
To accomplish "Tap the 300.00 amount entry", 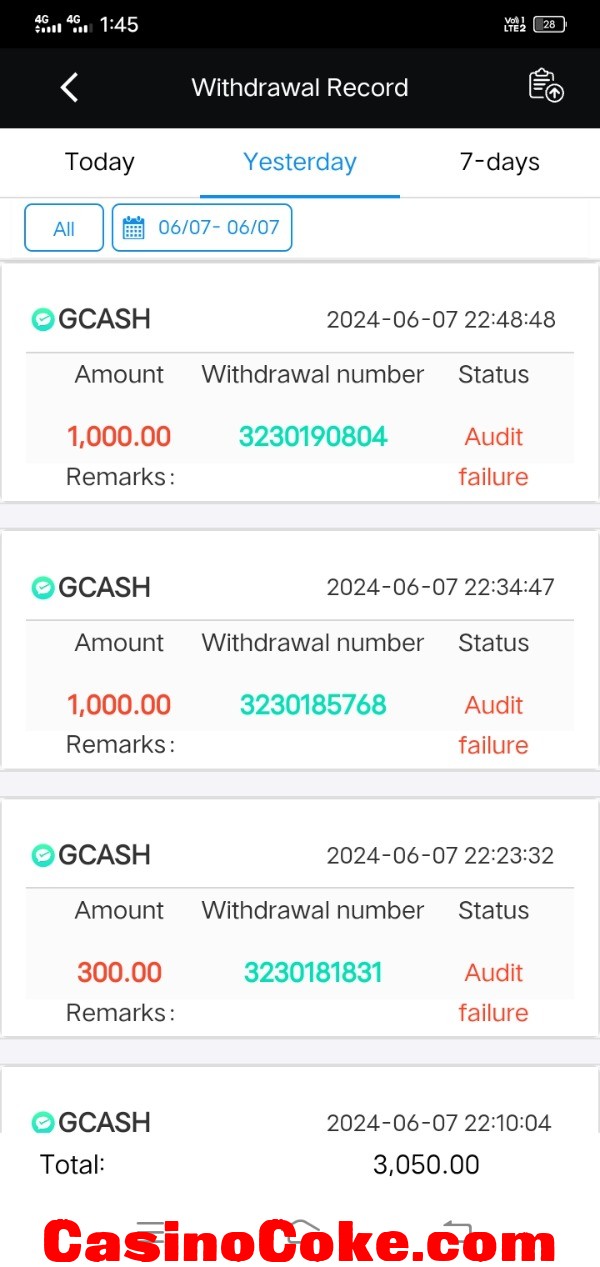I will 119,973.
